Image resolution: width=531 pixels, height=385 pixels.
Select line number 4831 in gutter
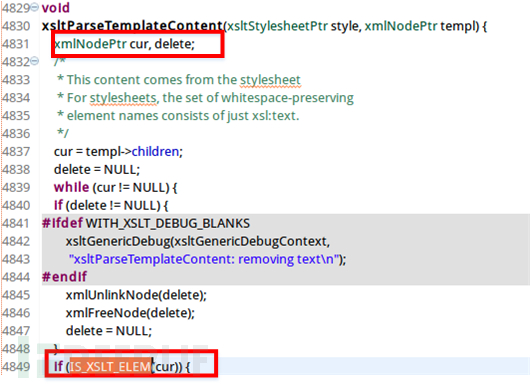tap(16, 44)
